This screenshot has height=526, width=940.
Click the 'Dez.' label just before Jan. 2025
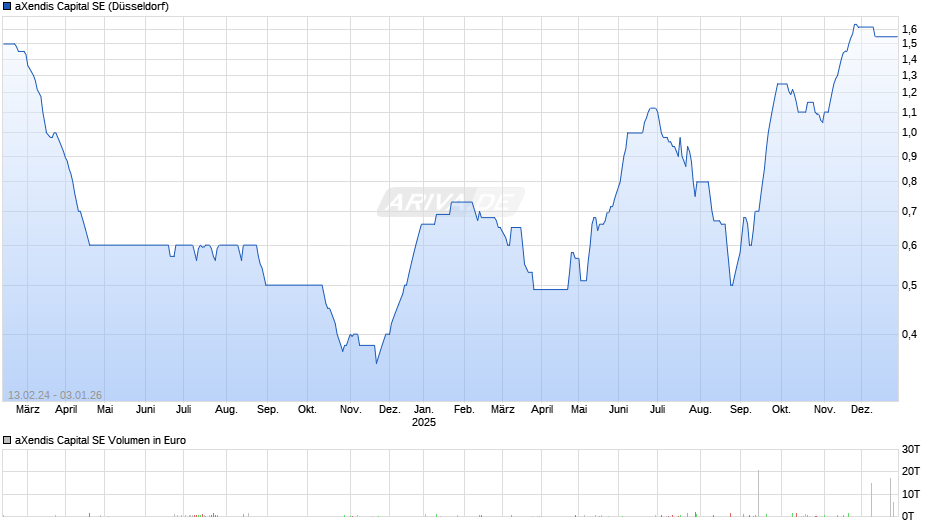(390, 409)
